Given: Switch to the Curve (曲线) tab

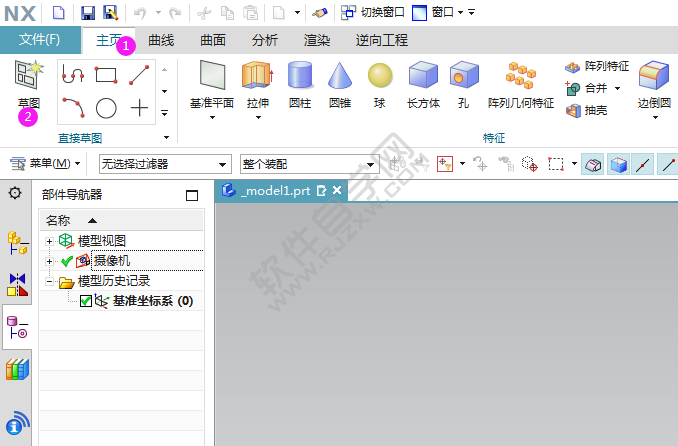Looking at the screenshot, I should click(x=161, y=40).
